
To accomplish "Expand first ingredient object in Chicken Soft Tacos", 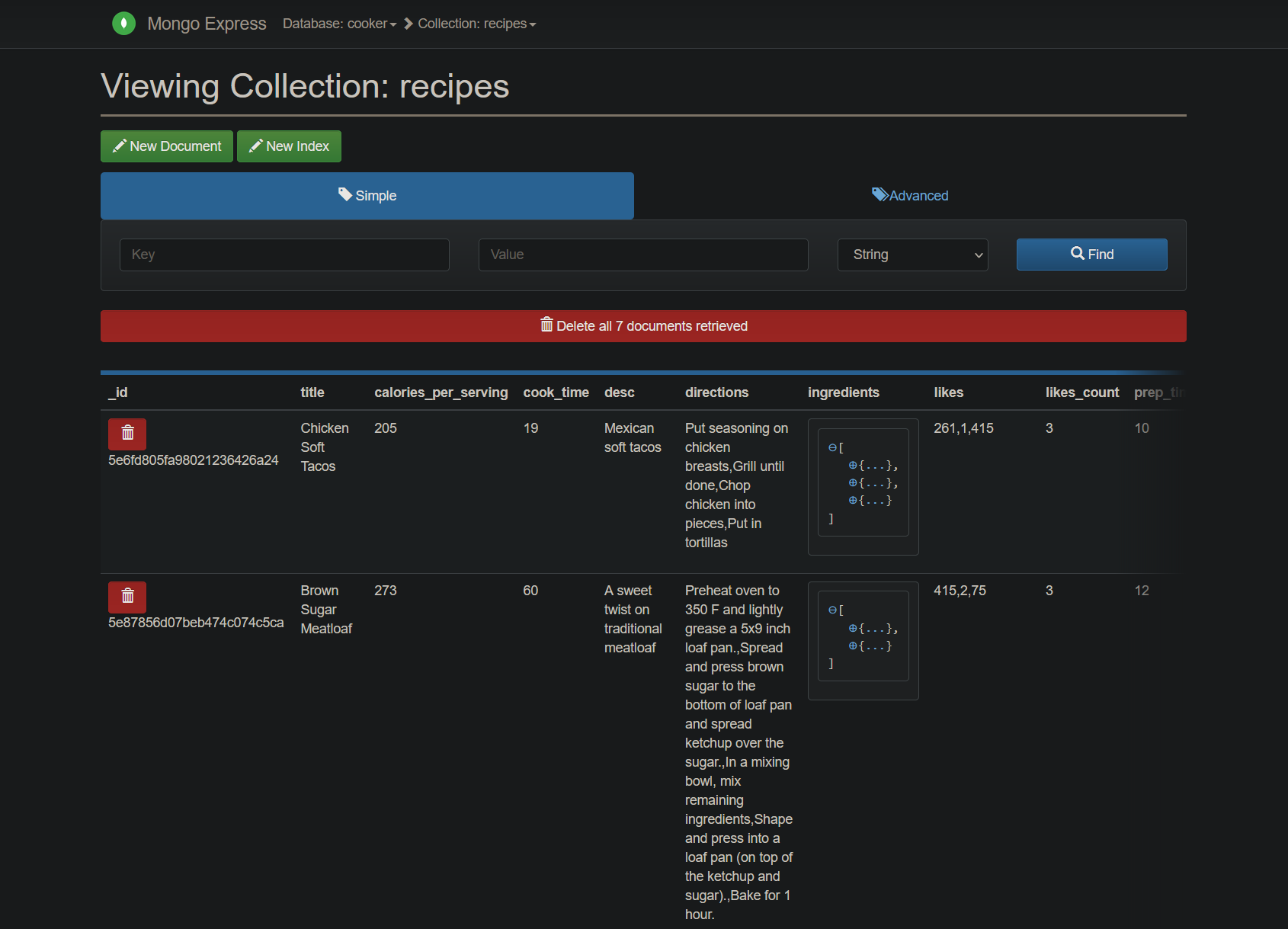I will [853, 466].
